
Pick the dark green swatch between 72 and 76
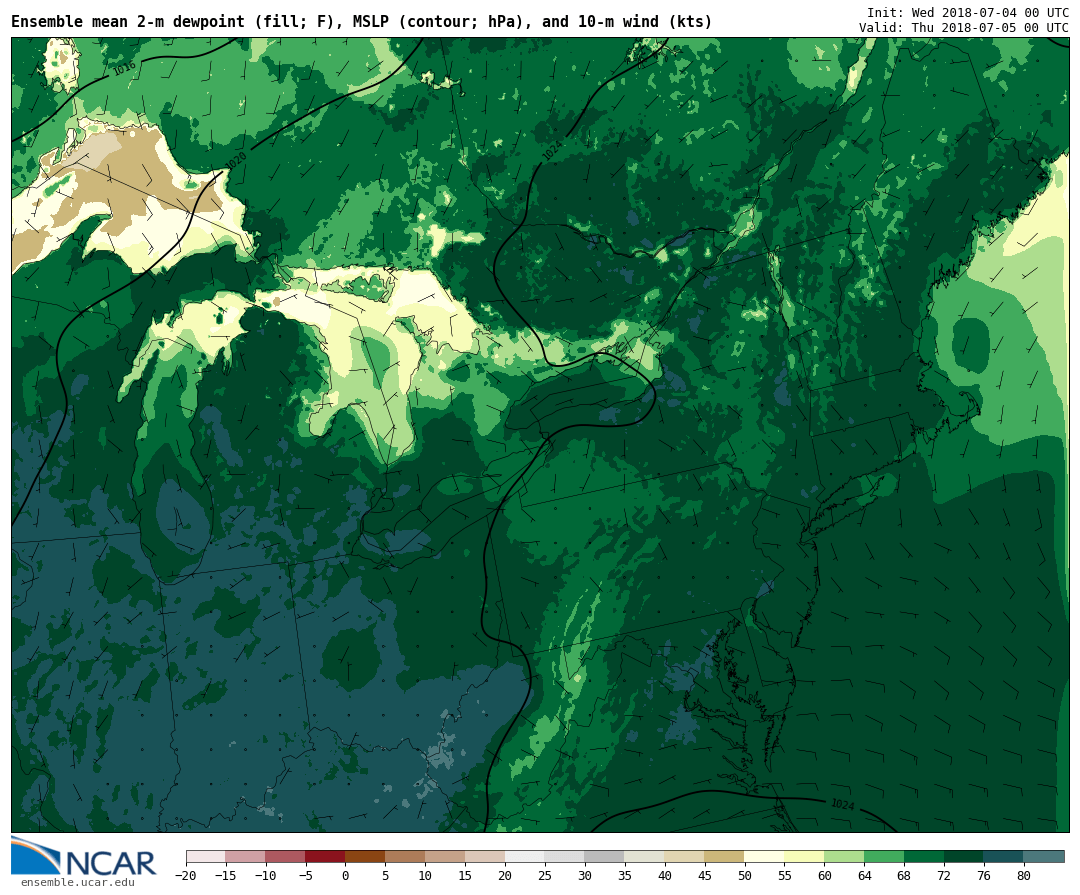(x=965, y=856)
